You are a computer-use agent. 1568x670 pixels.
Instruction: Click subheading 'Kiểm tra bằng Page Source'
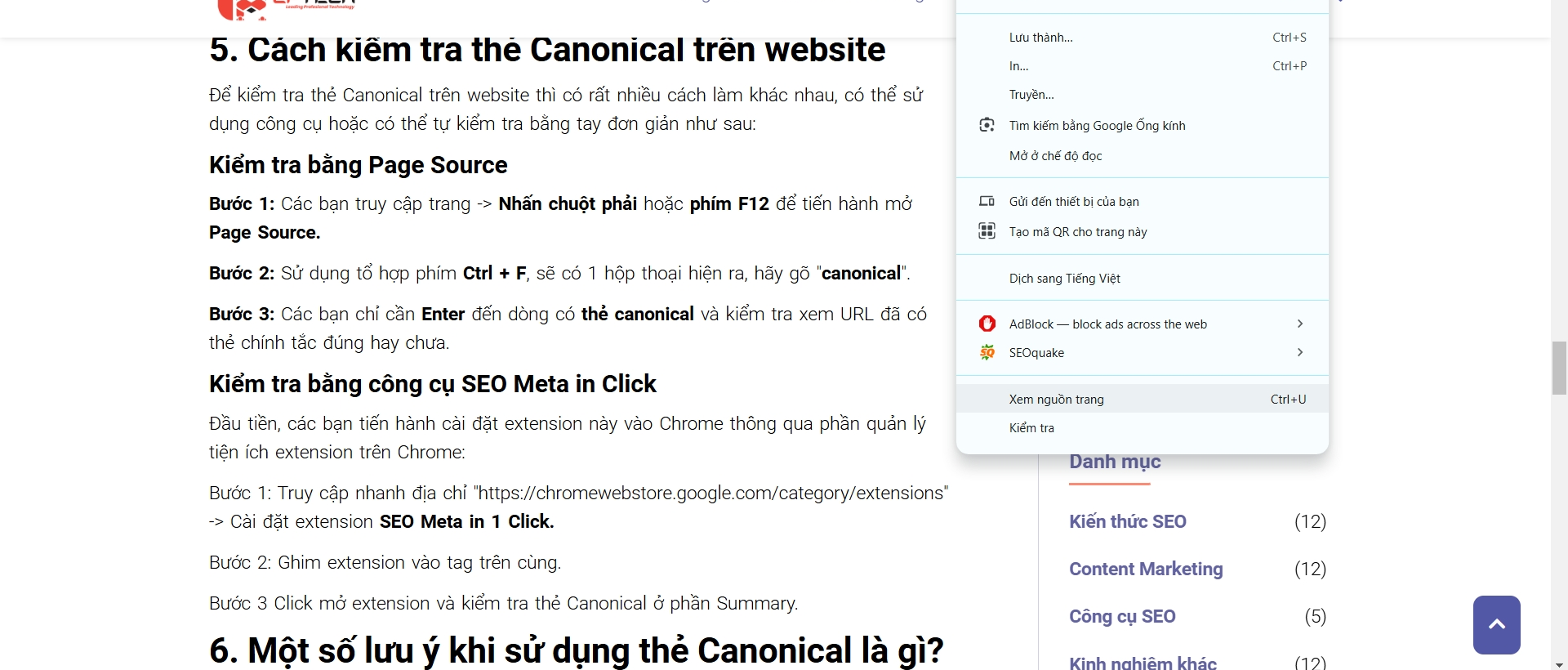tap(358, 165)
